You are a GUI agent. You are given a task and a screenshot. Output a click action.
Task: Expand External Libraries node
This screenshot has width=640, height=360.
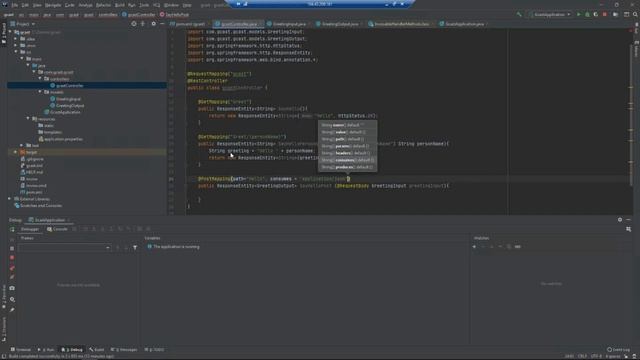[10, 199]
